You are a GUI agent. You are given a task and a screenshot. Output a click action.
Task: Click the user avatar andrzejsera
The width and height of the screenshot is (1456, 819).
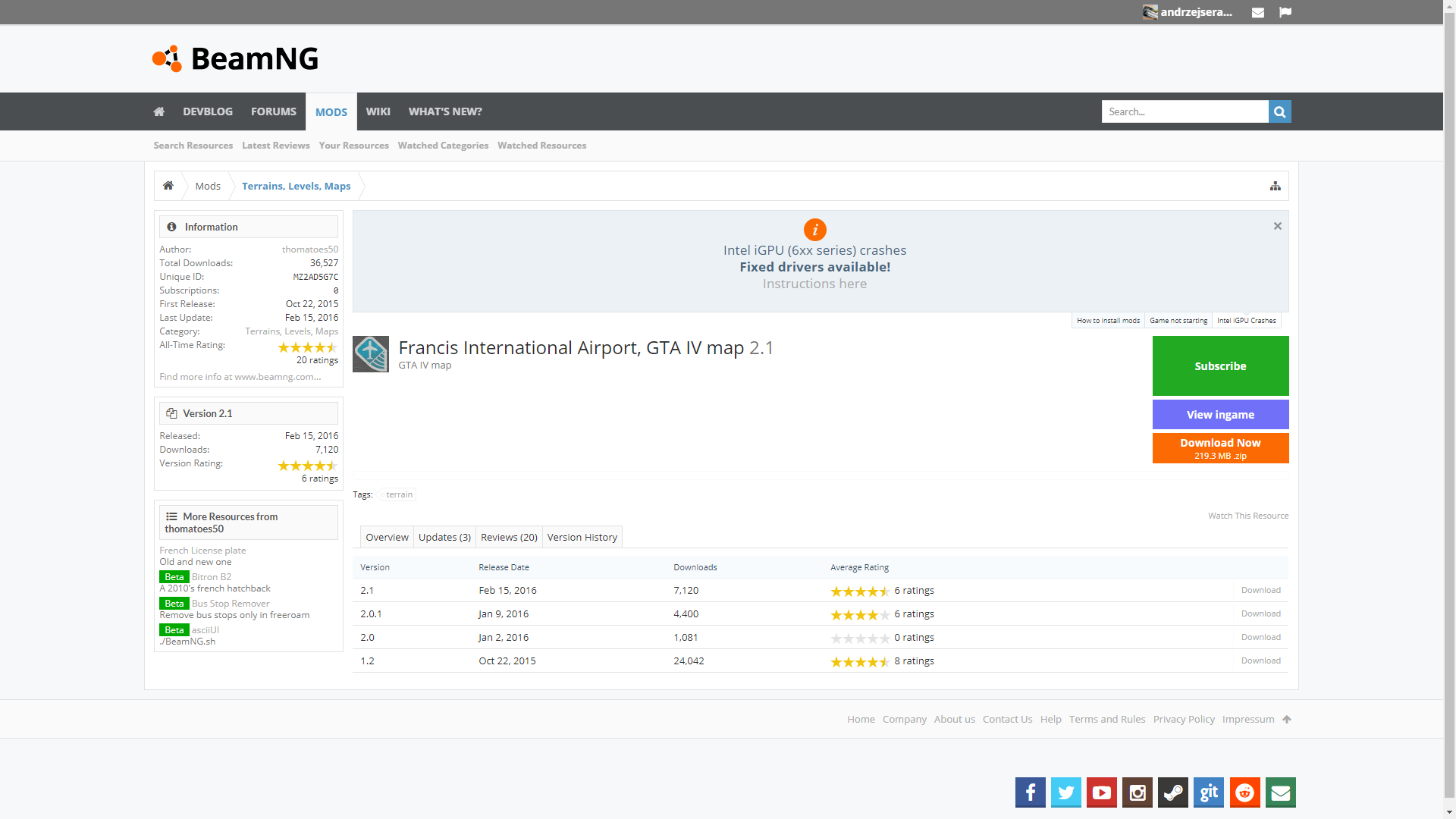pyautogui.click(x=1150, y=12)
